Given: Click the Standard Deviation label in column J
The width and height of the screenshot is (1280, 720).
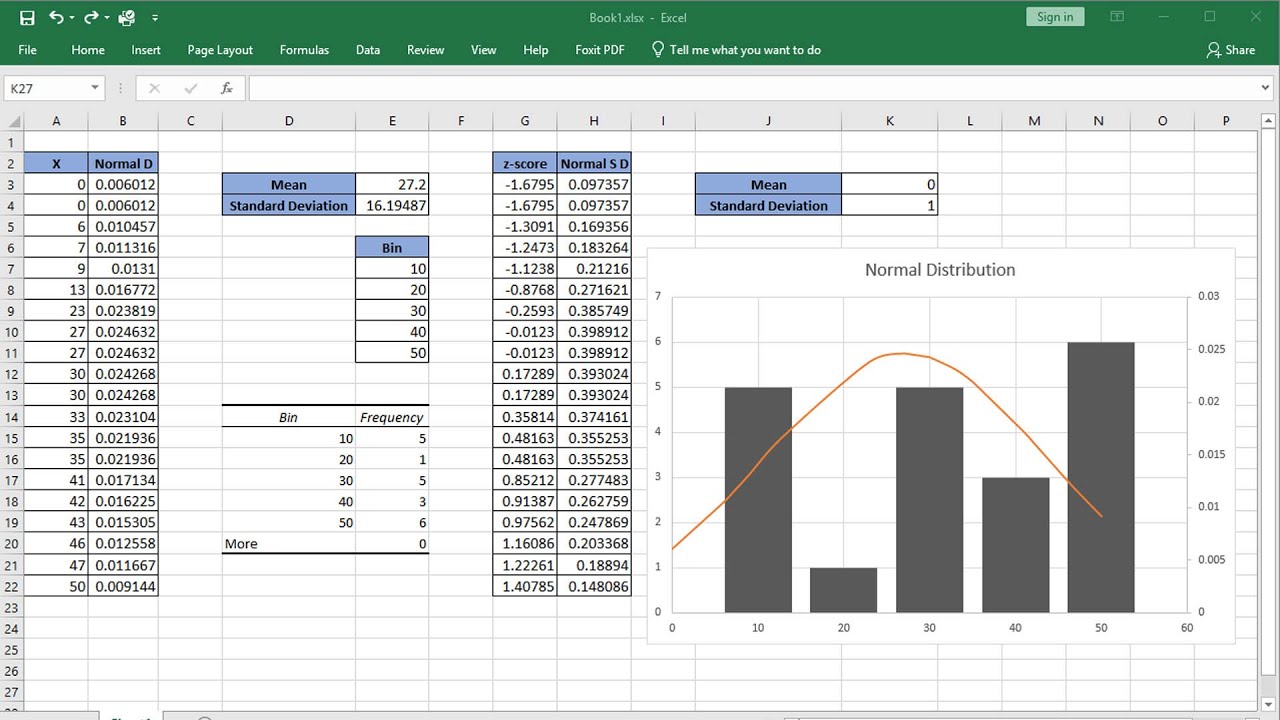Looking at the screenshot, I should click(768, 205).
